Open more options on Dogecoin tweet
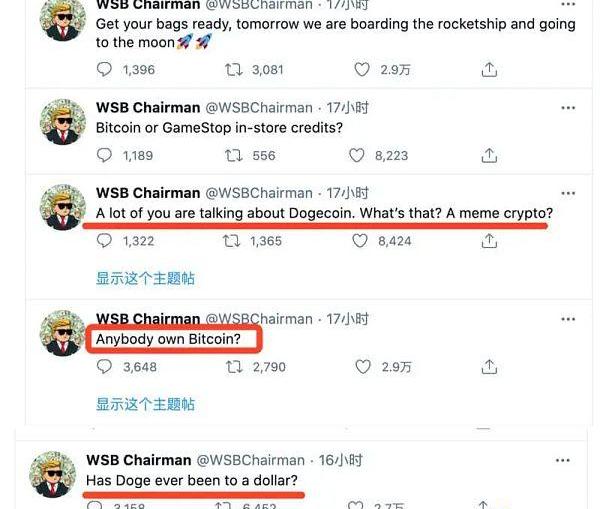The width and height of the screenshot is (600, 509). coord(568,193)
